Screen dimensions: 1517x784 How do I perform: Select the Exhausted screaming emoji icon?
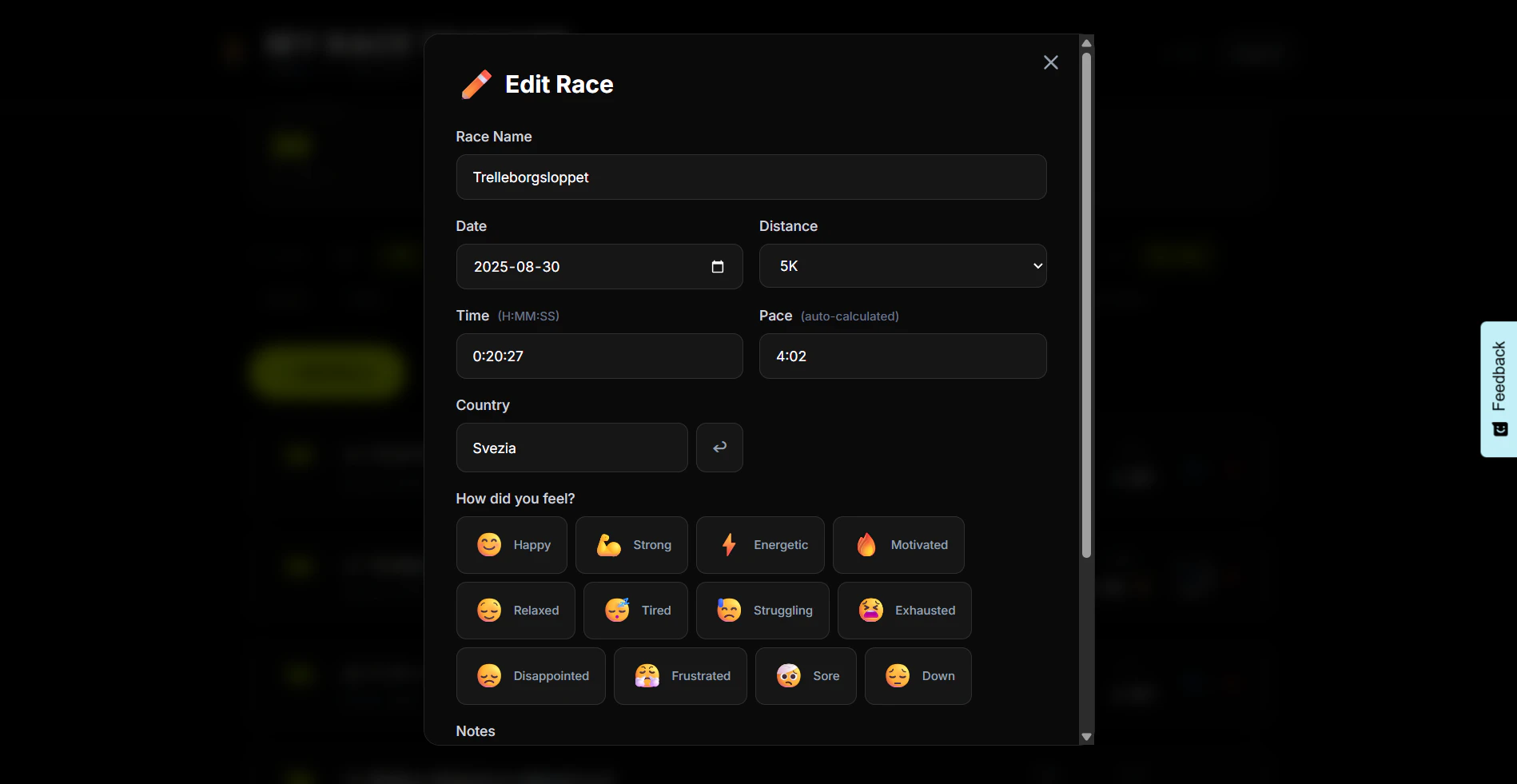(870, 611)
